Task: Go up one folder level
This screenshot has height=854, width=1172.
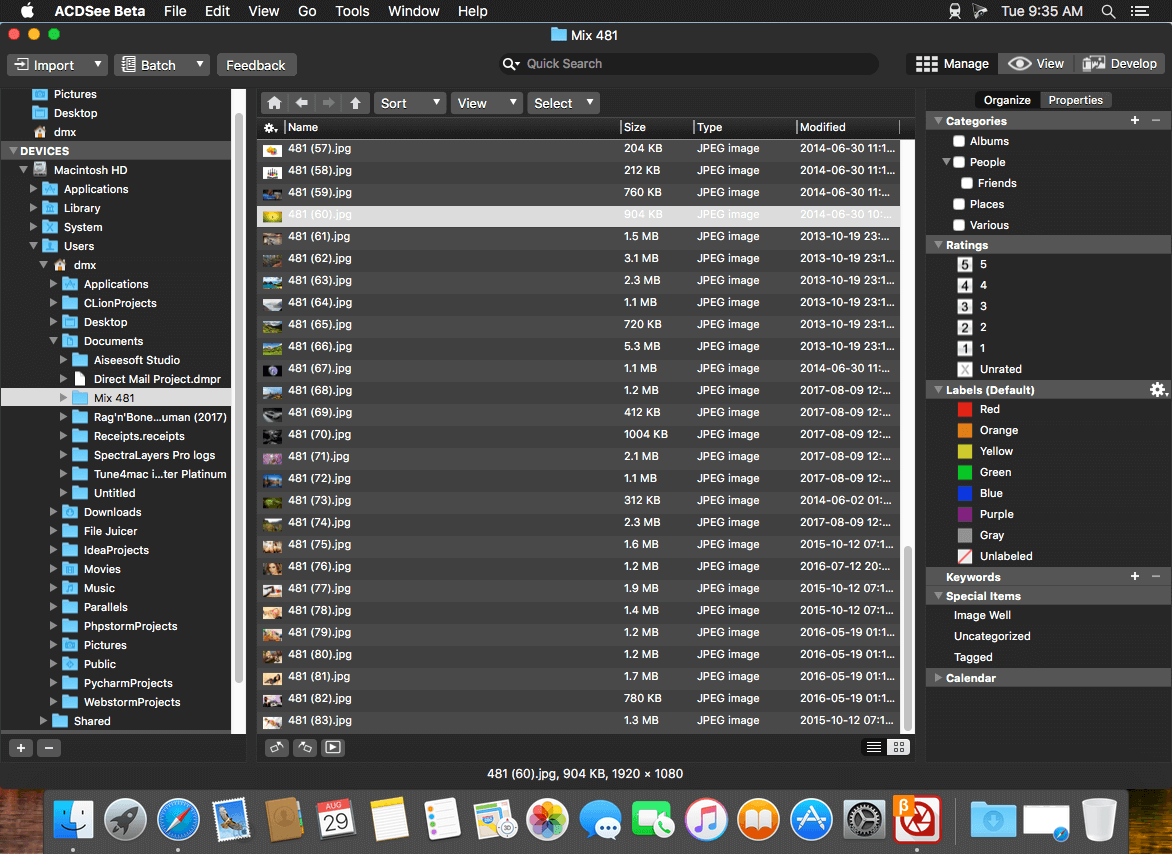Action: click(x=356, y=103)
